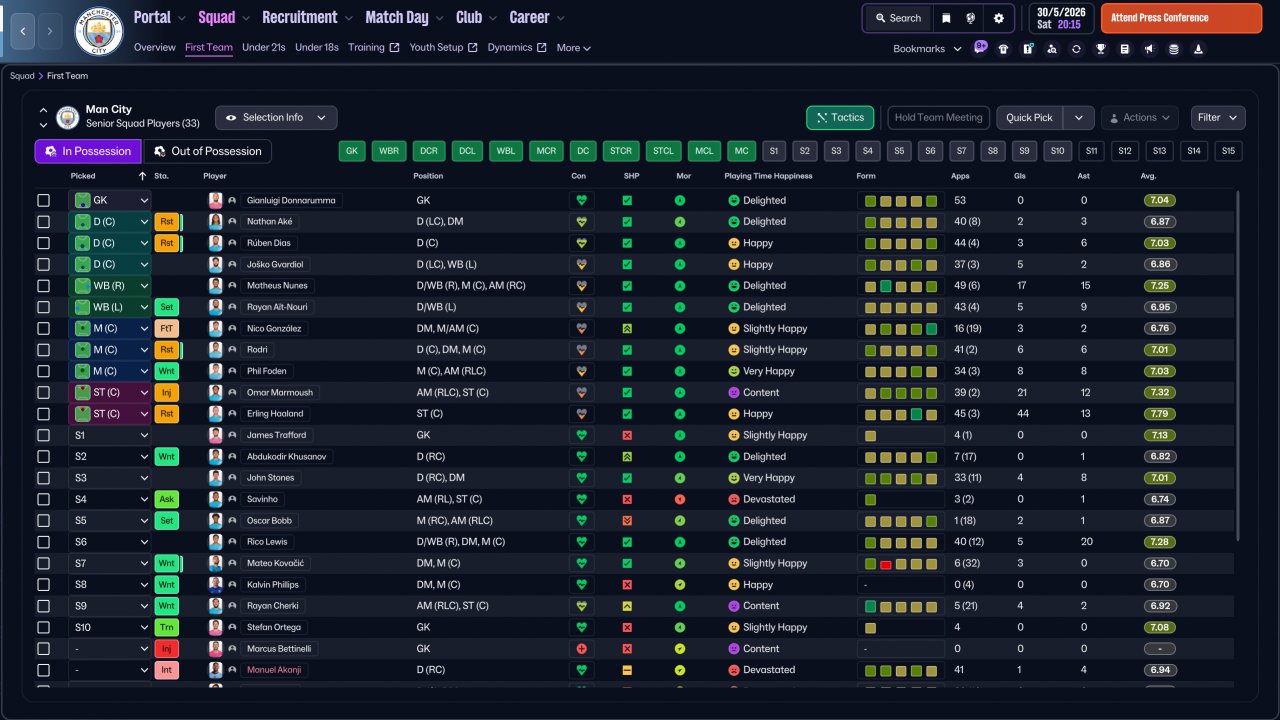Image resolution: width=1280 pixels, height=720 pixels.
Task: Click the megaphone bookmark icon
Action: tap(1149, 49)
